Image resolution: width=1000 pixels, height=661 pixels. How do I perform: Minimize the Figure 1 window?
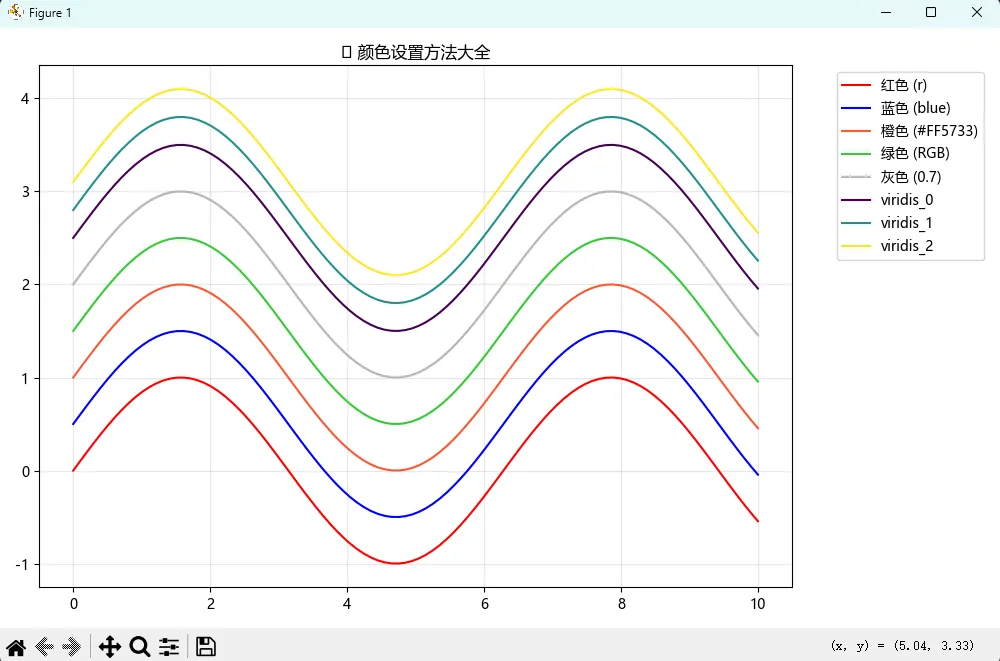885,13
